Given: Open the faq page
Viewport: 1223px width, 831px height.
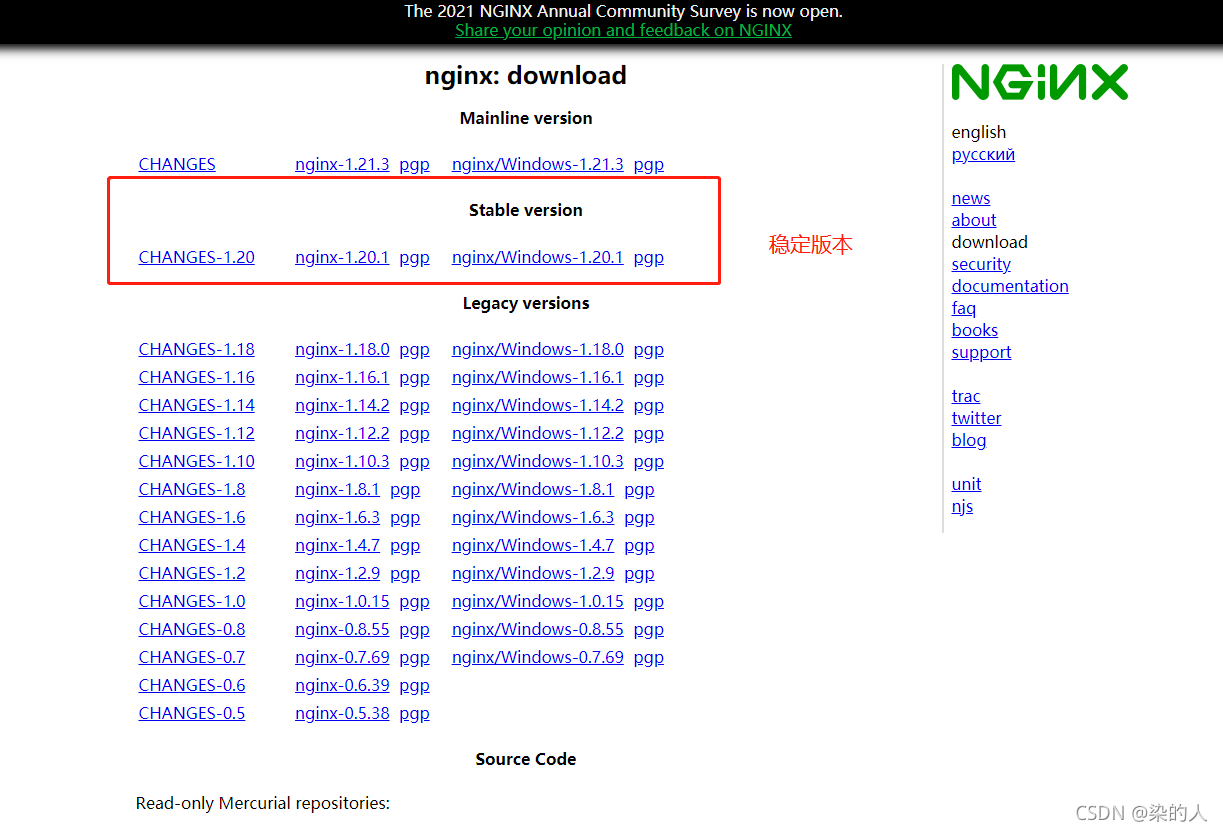Looking at the screenshot, I should (964, 308).
